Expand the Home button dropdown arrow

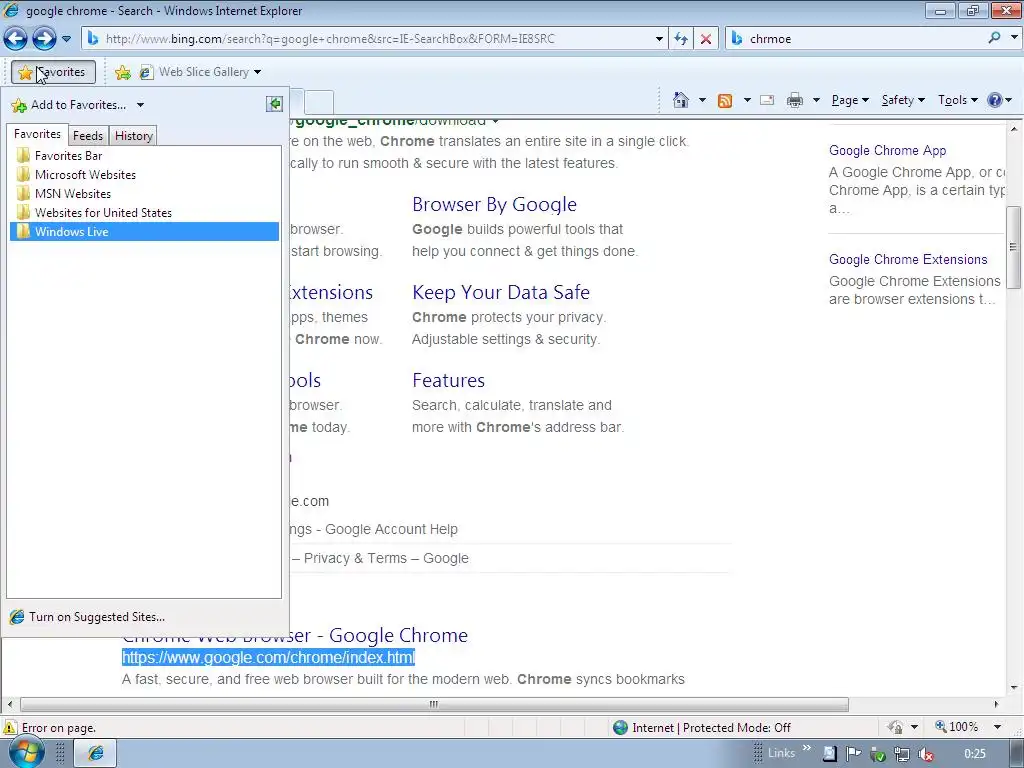pyautogui.click(x=702, y=100)
